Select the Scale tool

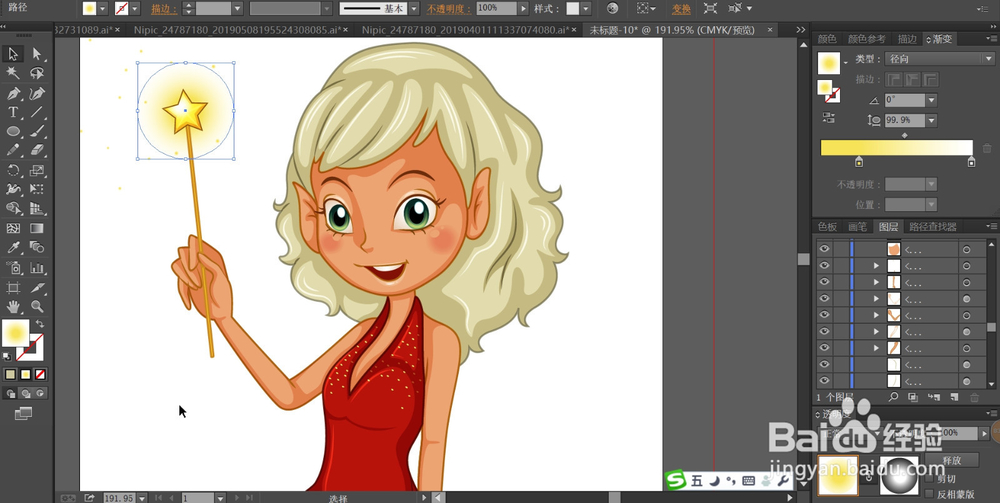pyautogui.click(x=37, y=170)
